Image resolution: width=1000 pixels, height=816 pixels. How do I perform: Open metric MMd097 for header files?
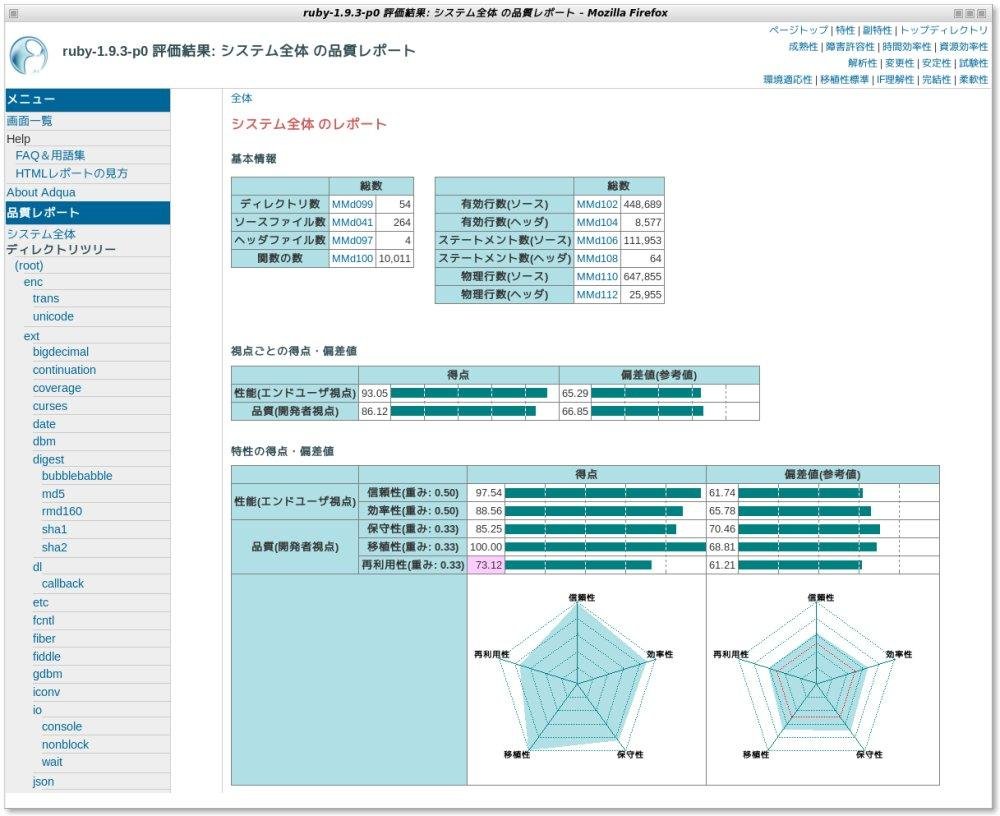click(352, 241)
